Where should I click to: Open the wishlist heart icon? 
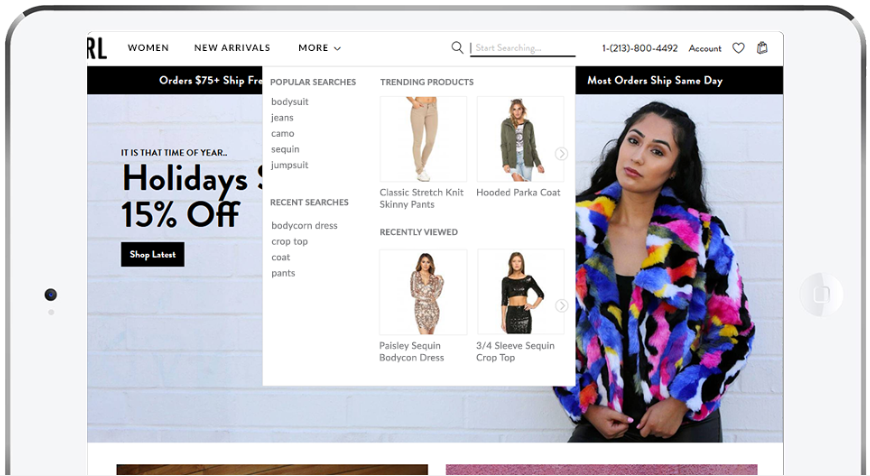[738, 48]
